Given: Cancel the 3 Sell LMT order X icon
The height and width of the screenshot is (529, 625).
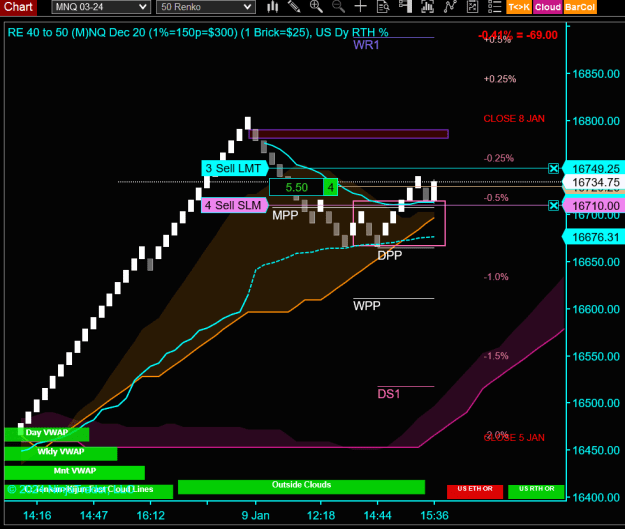Looking at the screenshot, I should 553,169.
